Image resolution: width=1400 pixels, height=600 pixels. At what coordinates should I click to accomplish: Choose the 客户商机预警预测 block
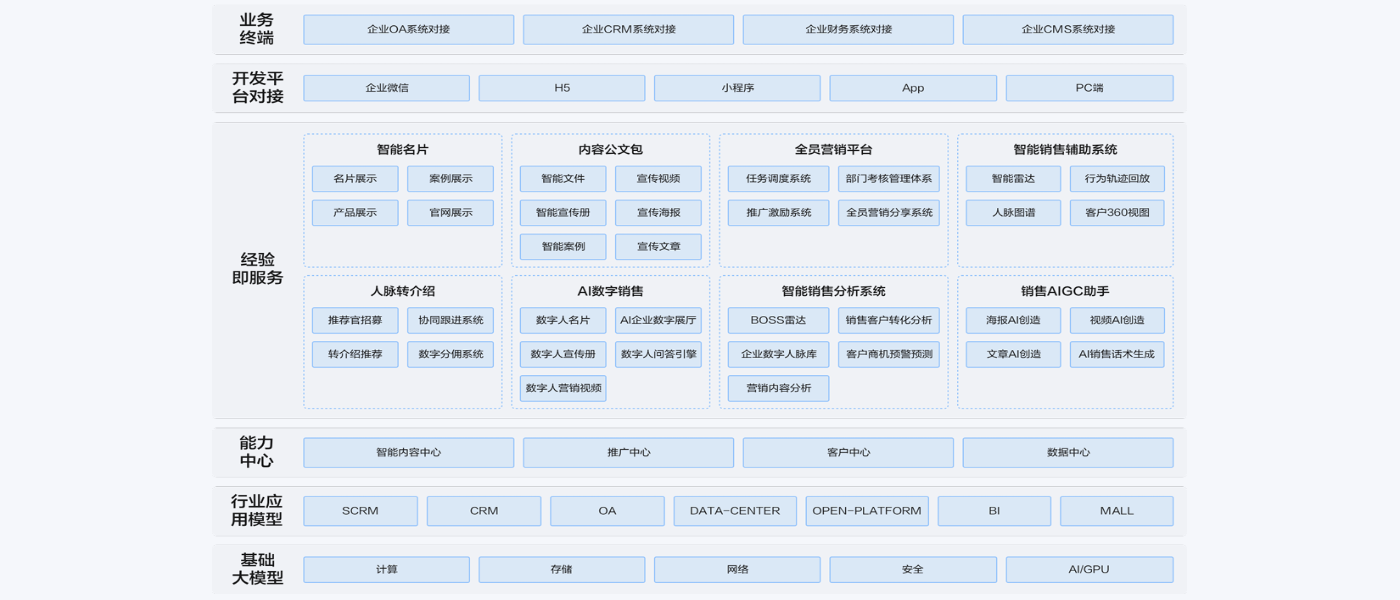pos(888,354)
